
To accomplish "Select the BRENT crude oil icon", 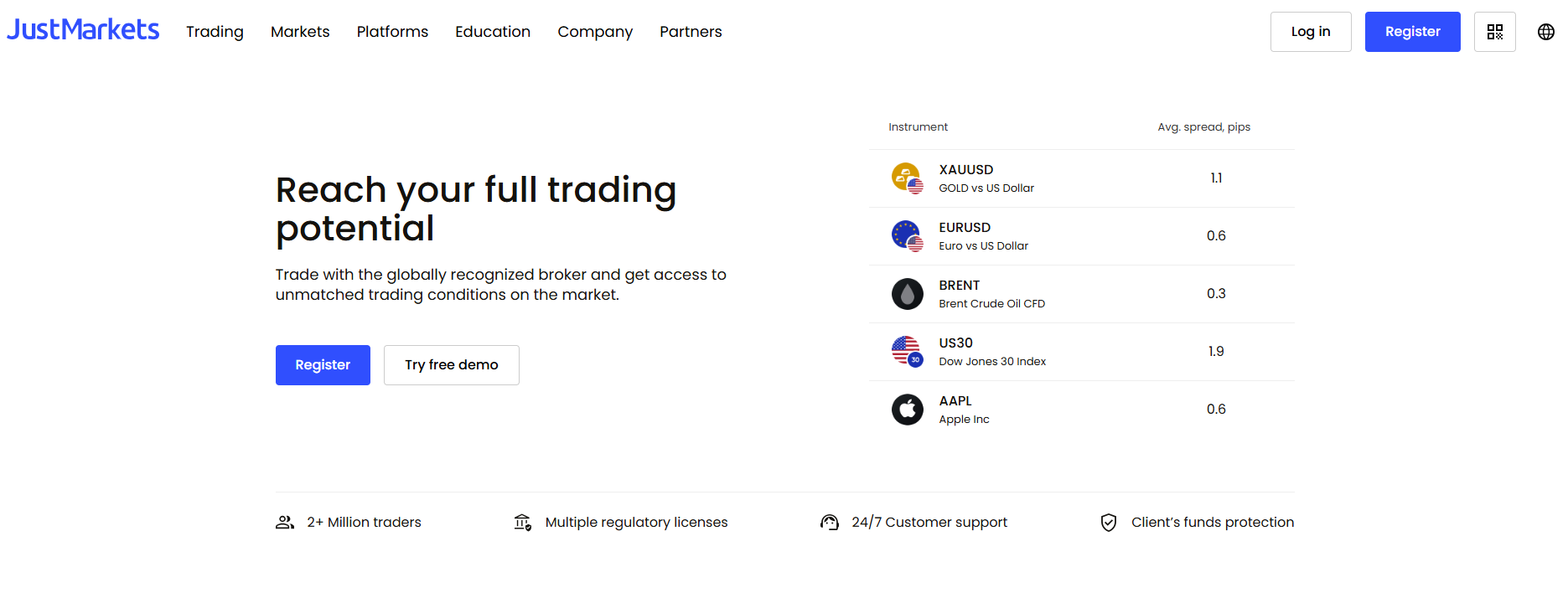I will 907,293.
